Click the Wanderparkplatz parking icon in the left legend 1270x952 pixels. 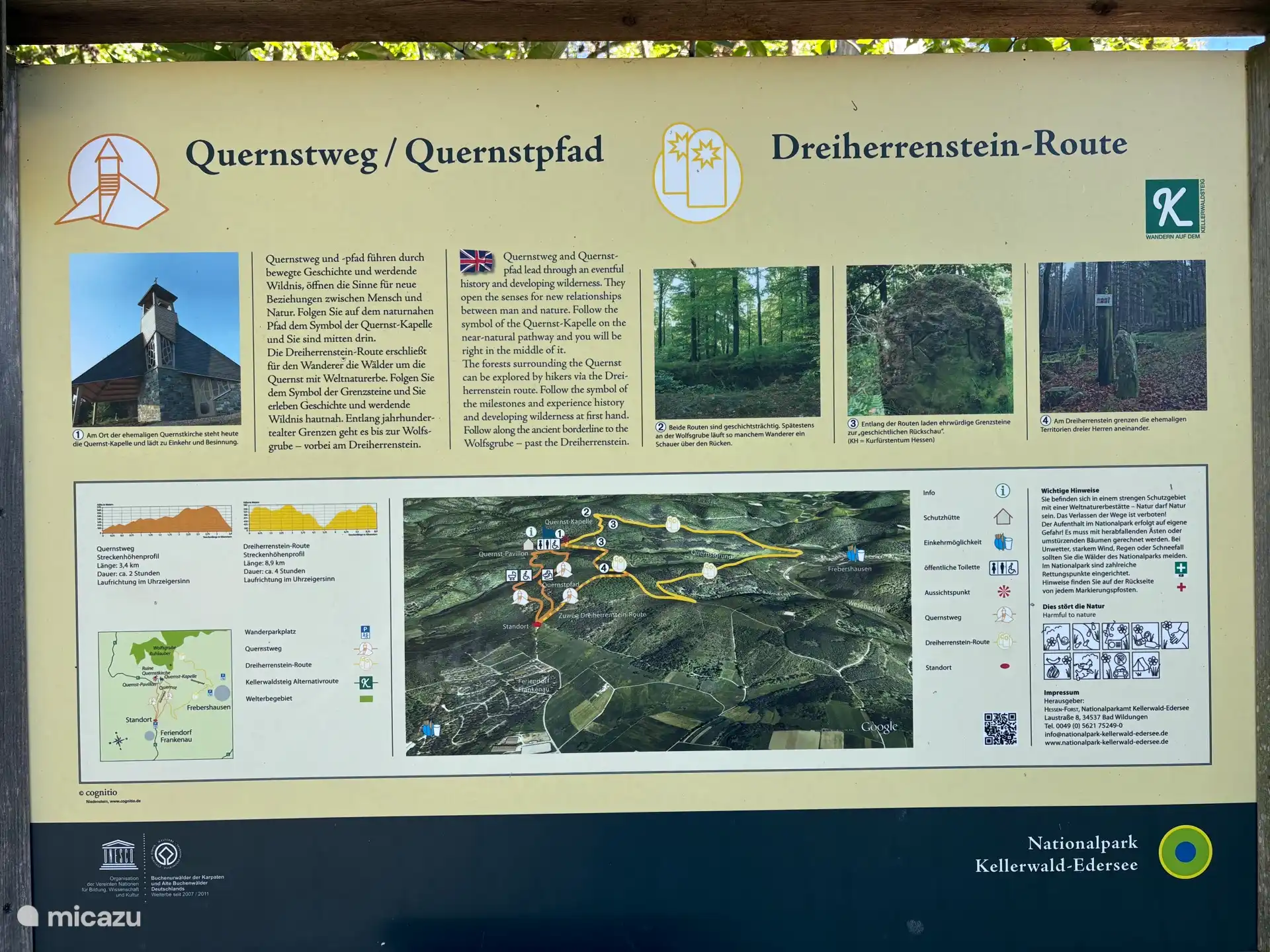(365, 631)
